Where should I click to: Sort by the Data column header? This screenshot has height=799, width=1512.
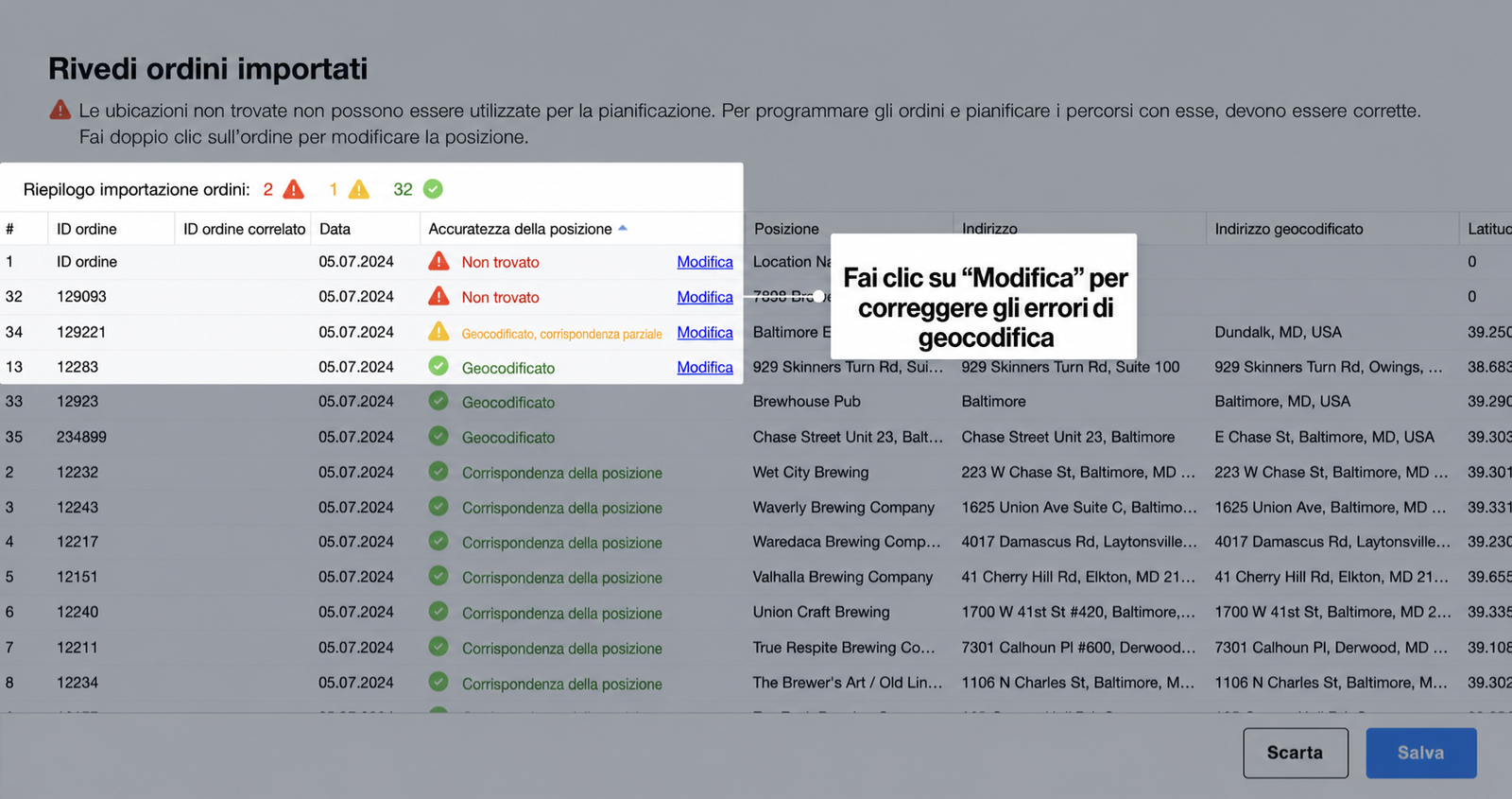point(335,229)
